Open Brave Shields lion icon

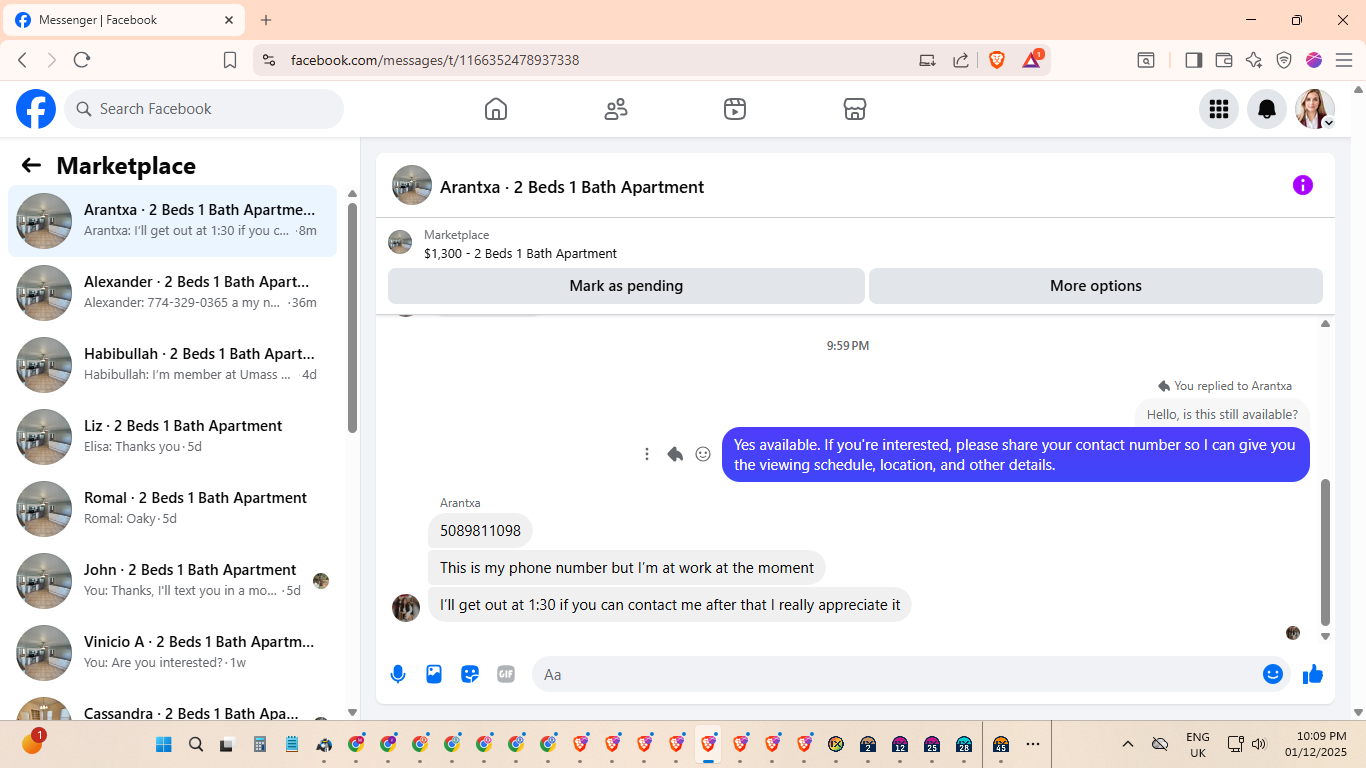point(997,60)
